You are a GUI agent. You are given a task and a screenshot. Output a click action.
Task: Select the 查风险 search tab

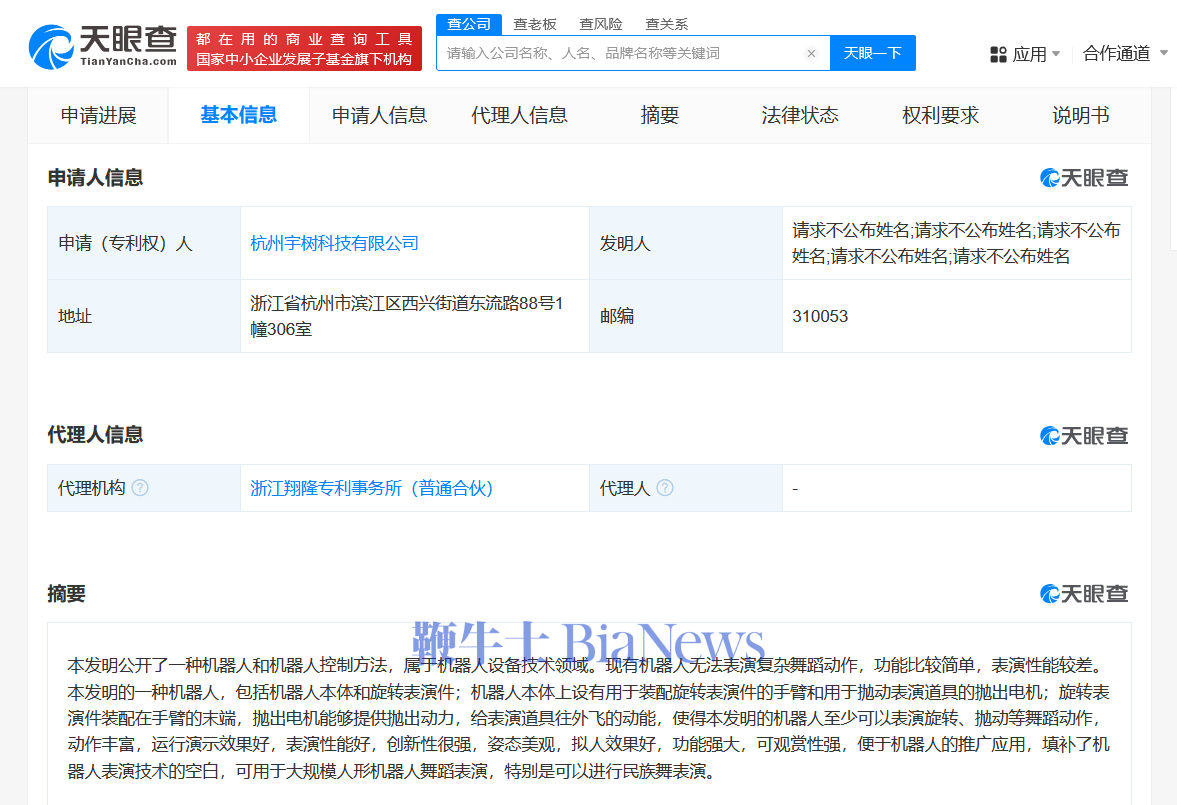601,24
